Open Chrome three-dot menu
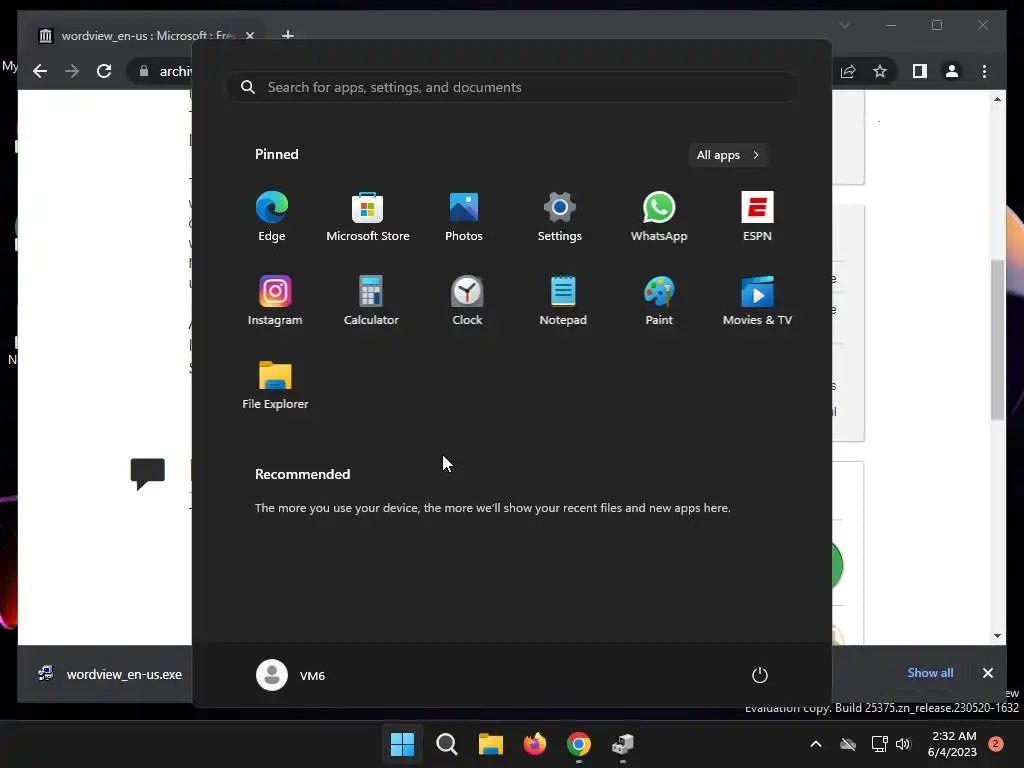Image resolution: width=1024 pixels, height=768 pixels. tap(984, 71)
